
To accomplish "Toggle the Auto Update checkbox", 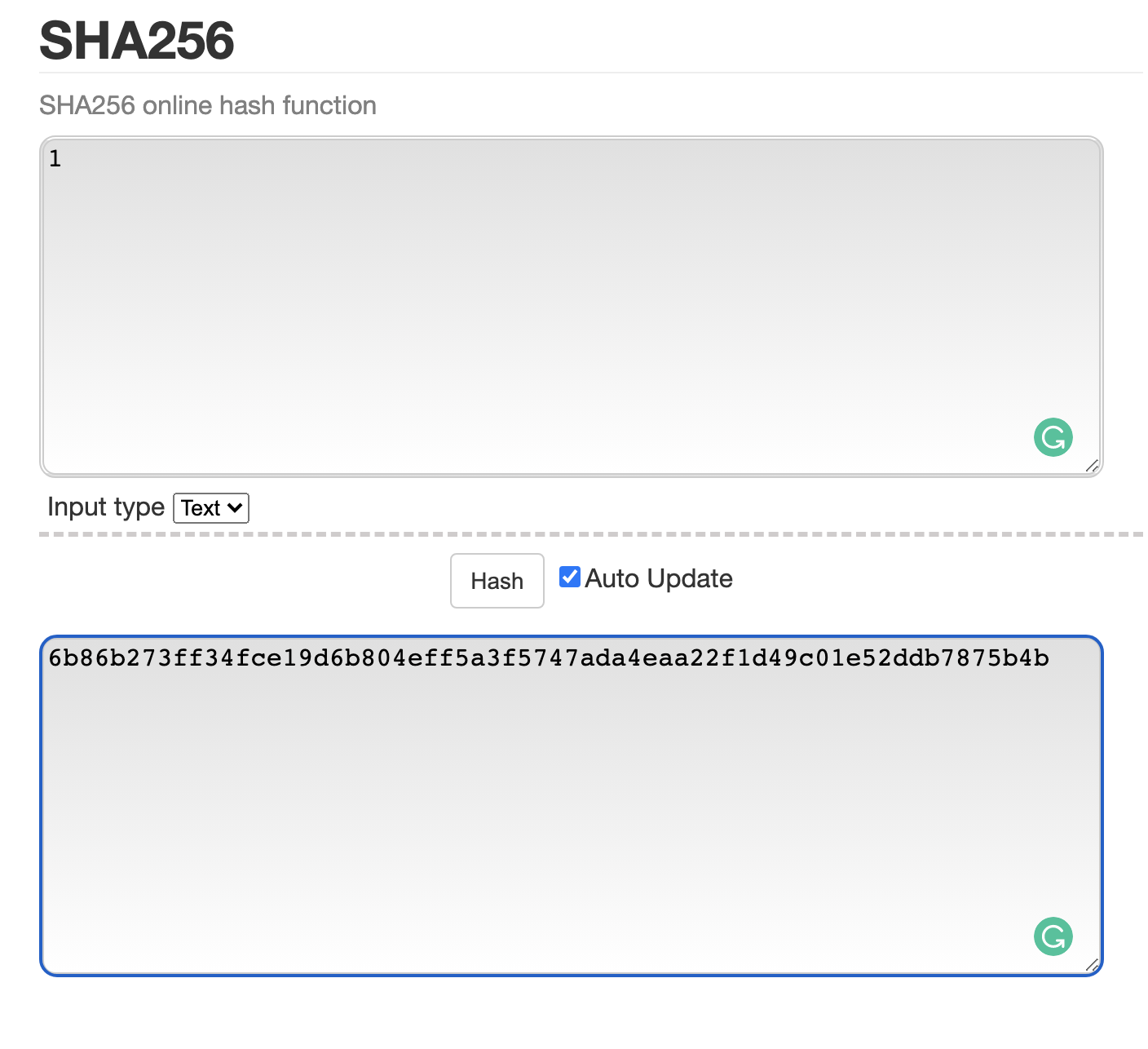I will pos(569,577).
